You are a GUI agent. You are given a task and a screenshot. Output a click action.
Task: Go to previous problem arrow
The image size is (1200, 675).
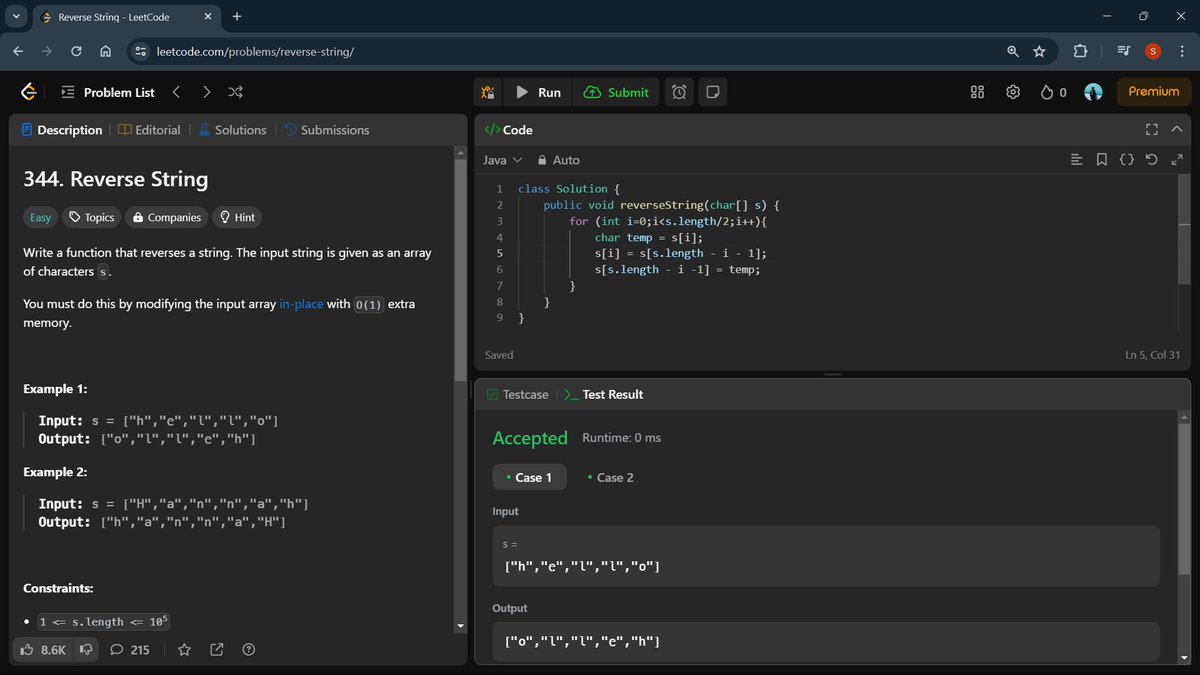176,92
